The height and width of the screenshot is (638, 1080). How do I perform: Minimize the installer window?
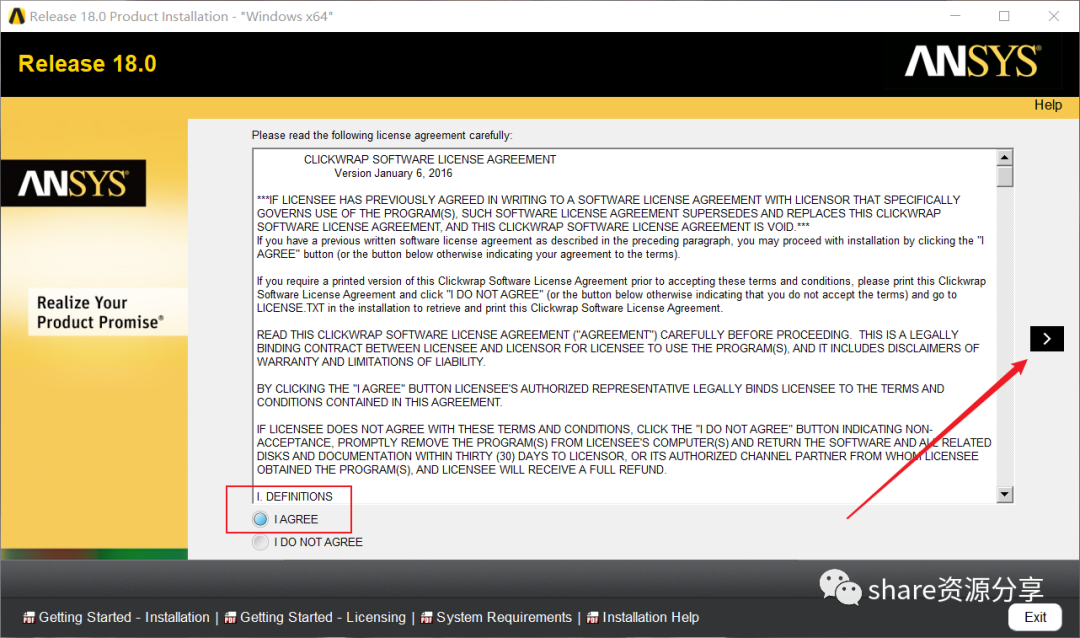955,16
